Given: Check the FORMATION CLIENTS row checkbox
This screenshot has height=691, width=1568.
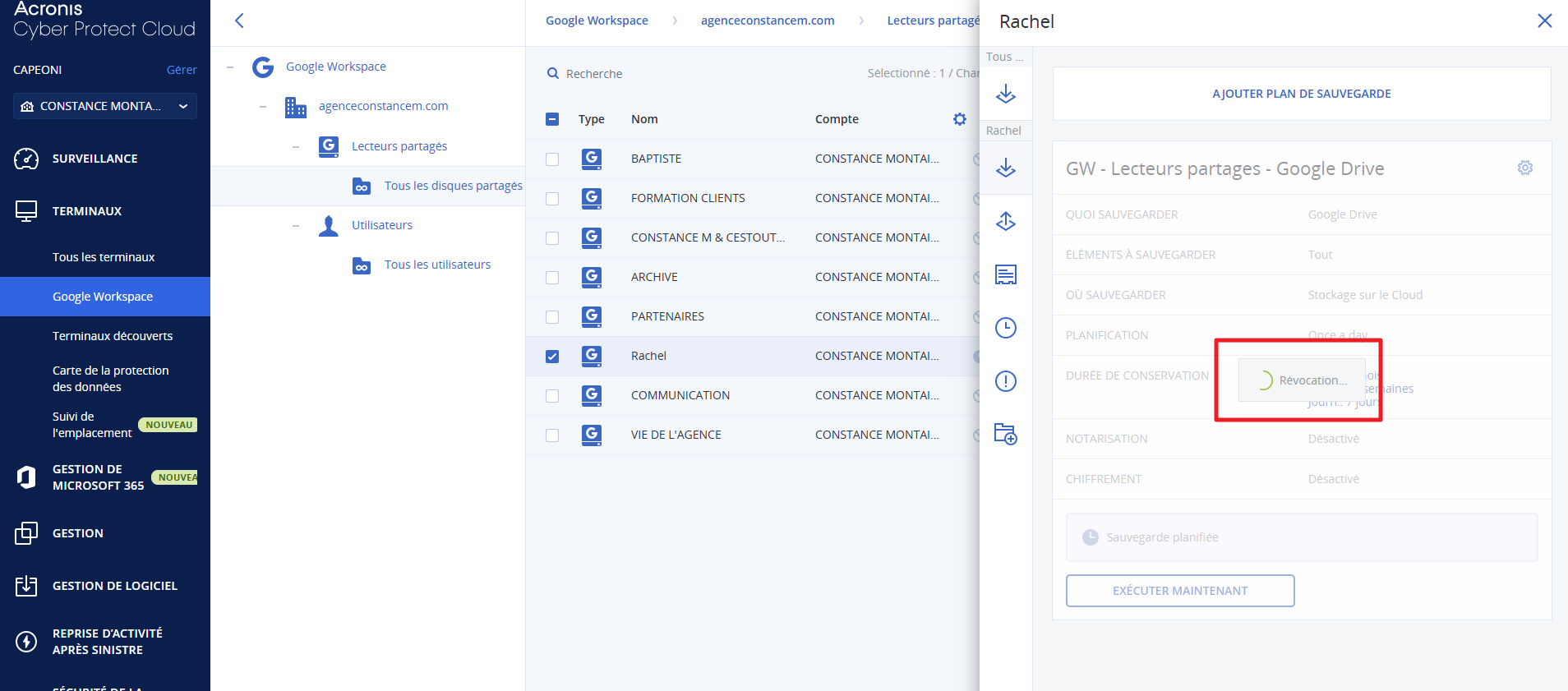Looking at the screenshot, I should pyautogui.click(x=552, y=199).
